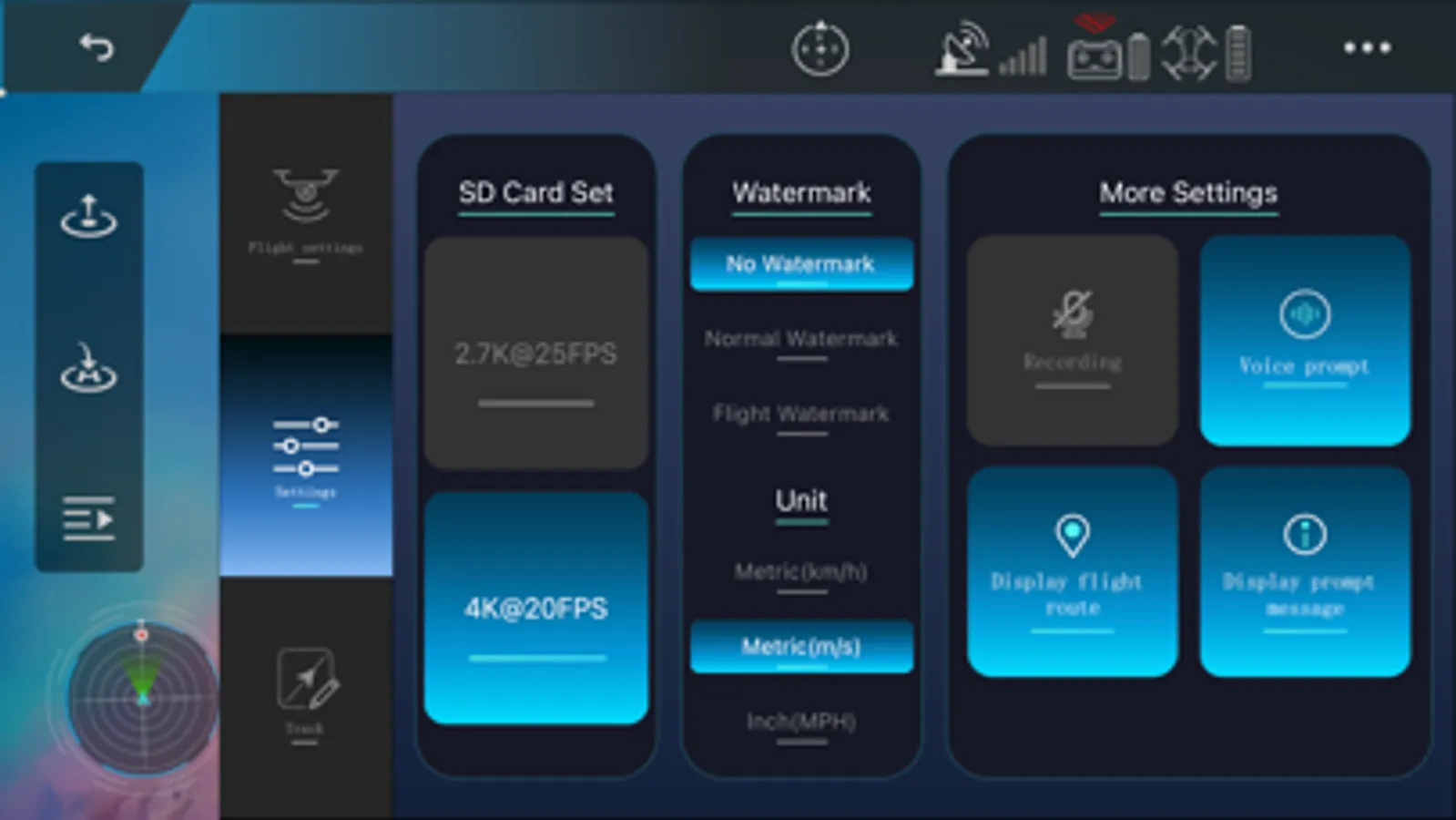
Task: Open the media playlist icon
Action: click(x=88, y=518)
